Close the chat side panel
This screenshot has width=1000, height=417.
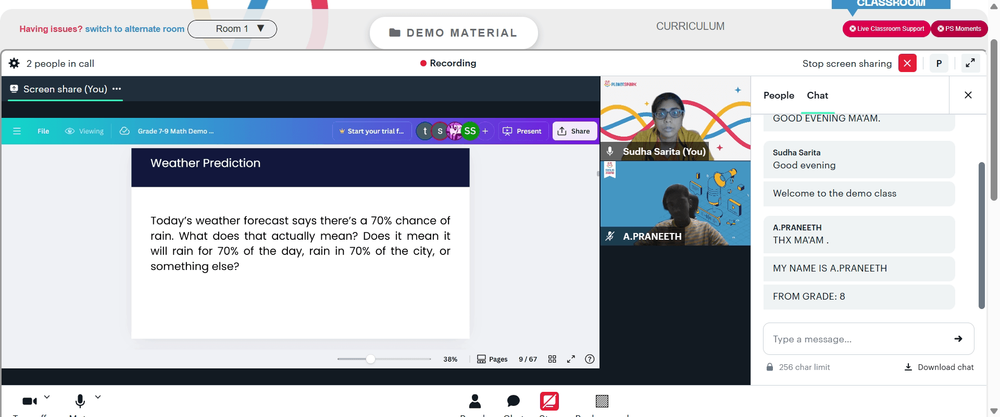coord(968,95)
